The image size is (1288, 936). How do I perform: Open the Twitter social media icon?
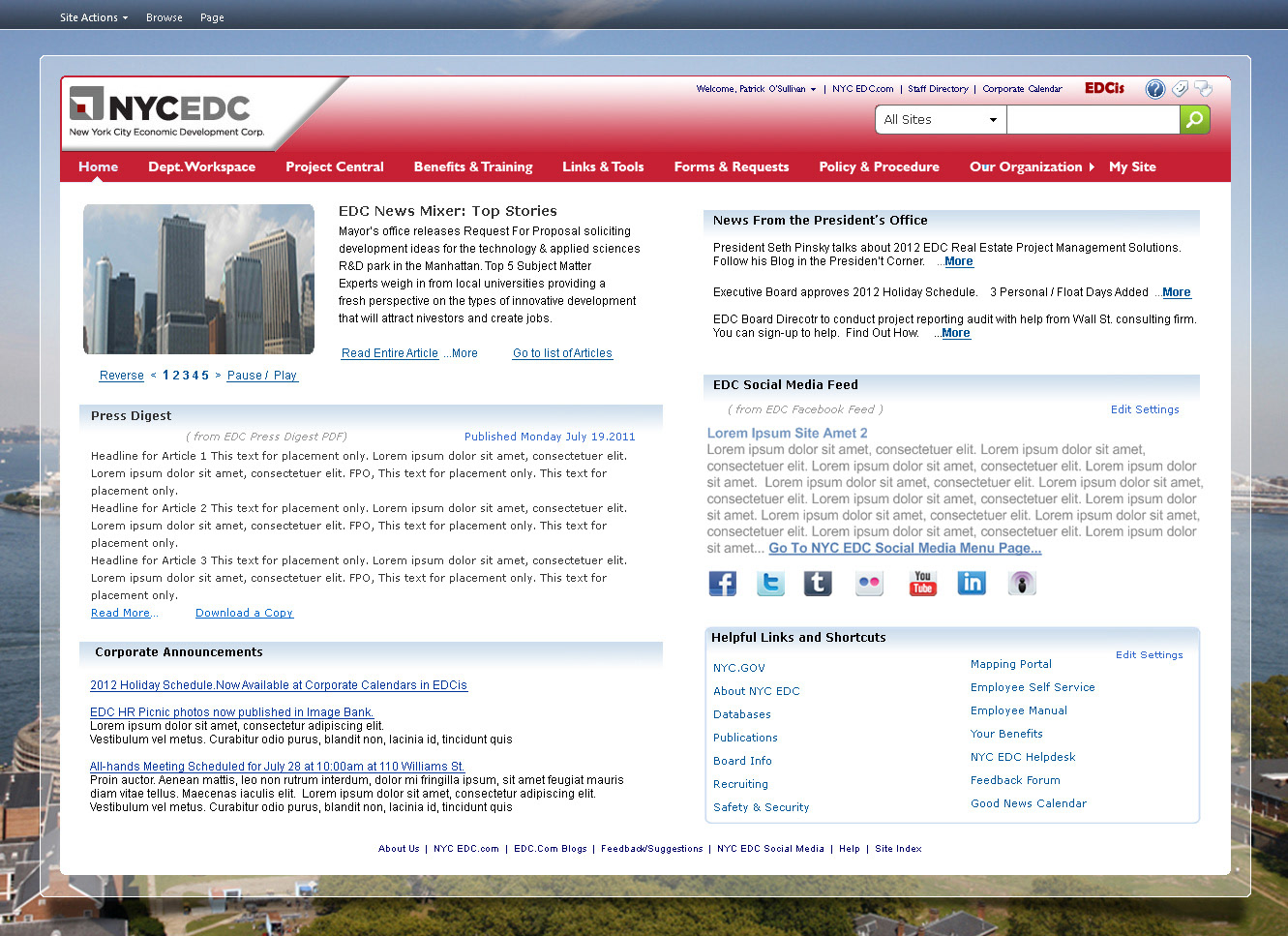[x=770, y=583]
